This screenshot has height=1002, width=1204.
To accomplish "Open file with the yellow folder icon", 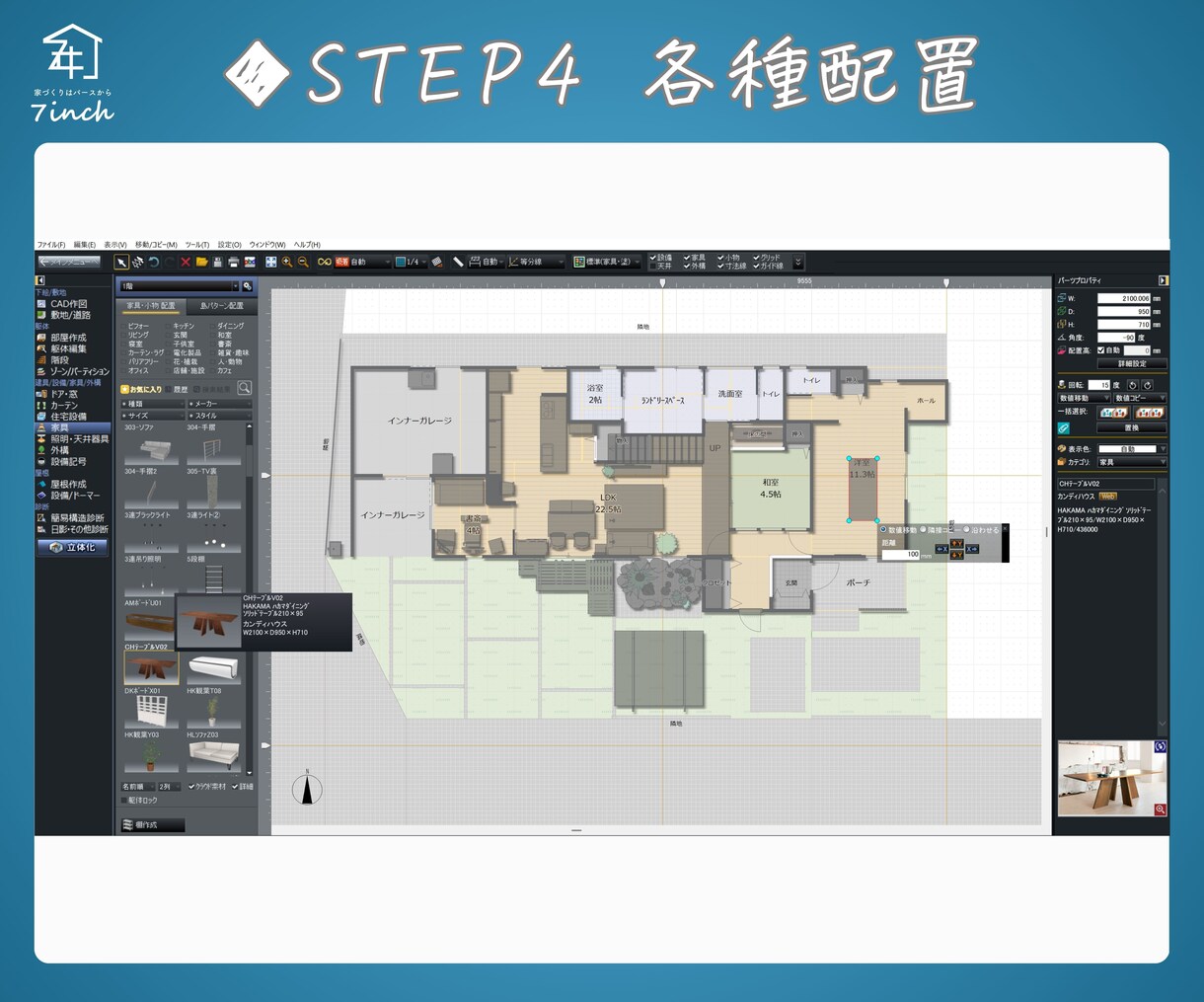I will (x=201, y=262).
